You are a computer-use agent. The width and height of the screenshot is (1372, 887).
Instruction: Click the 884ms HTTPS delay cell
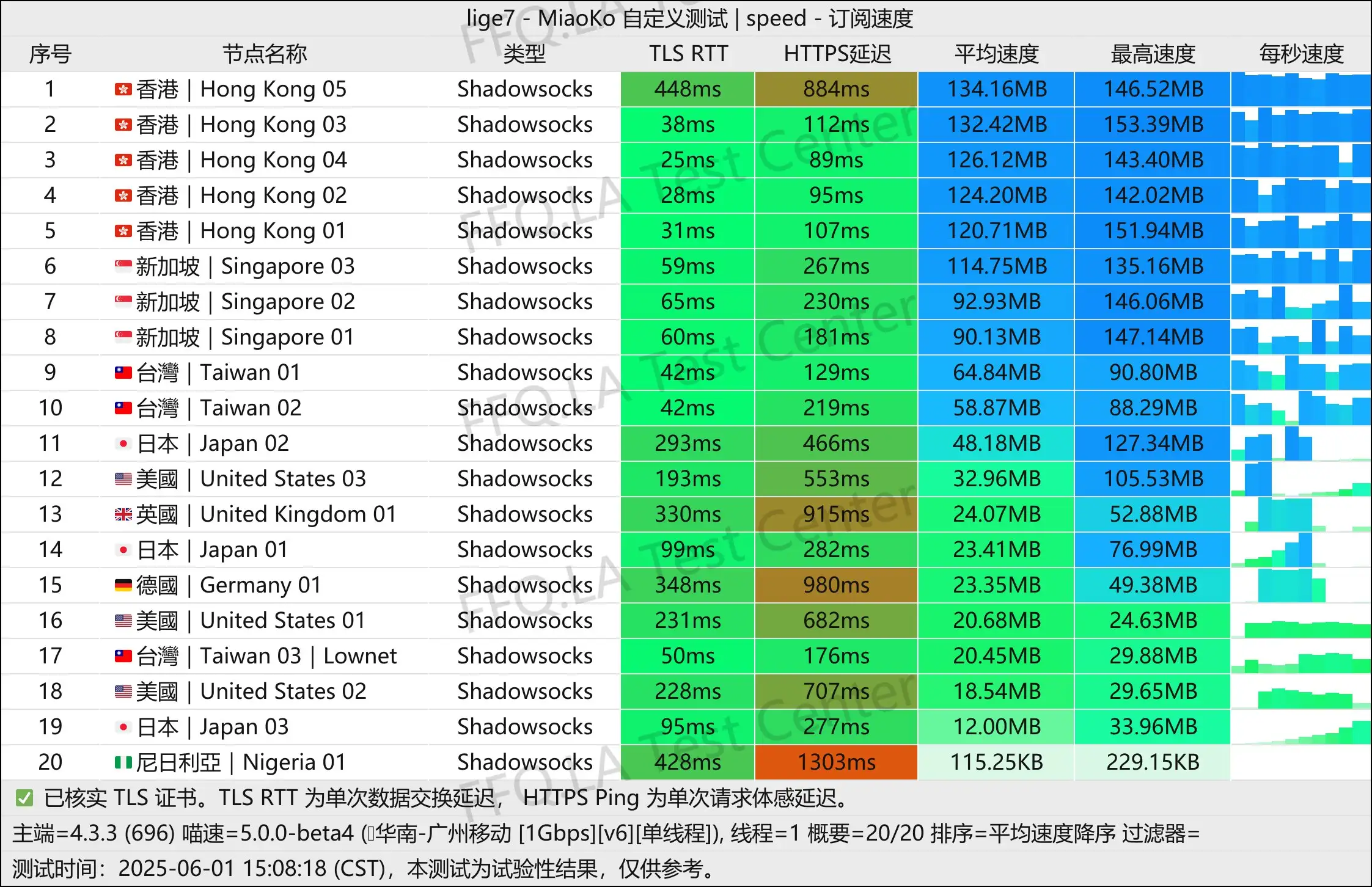pos(836,89)
